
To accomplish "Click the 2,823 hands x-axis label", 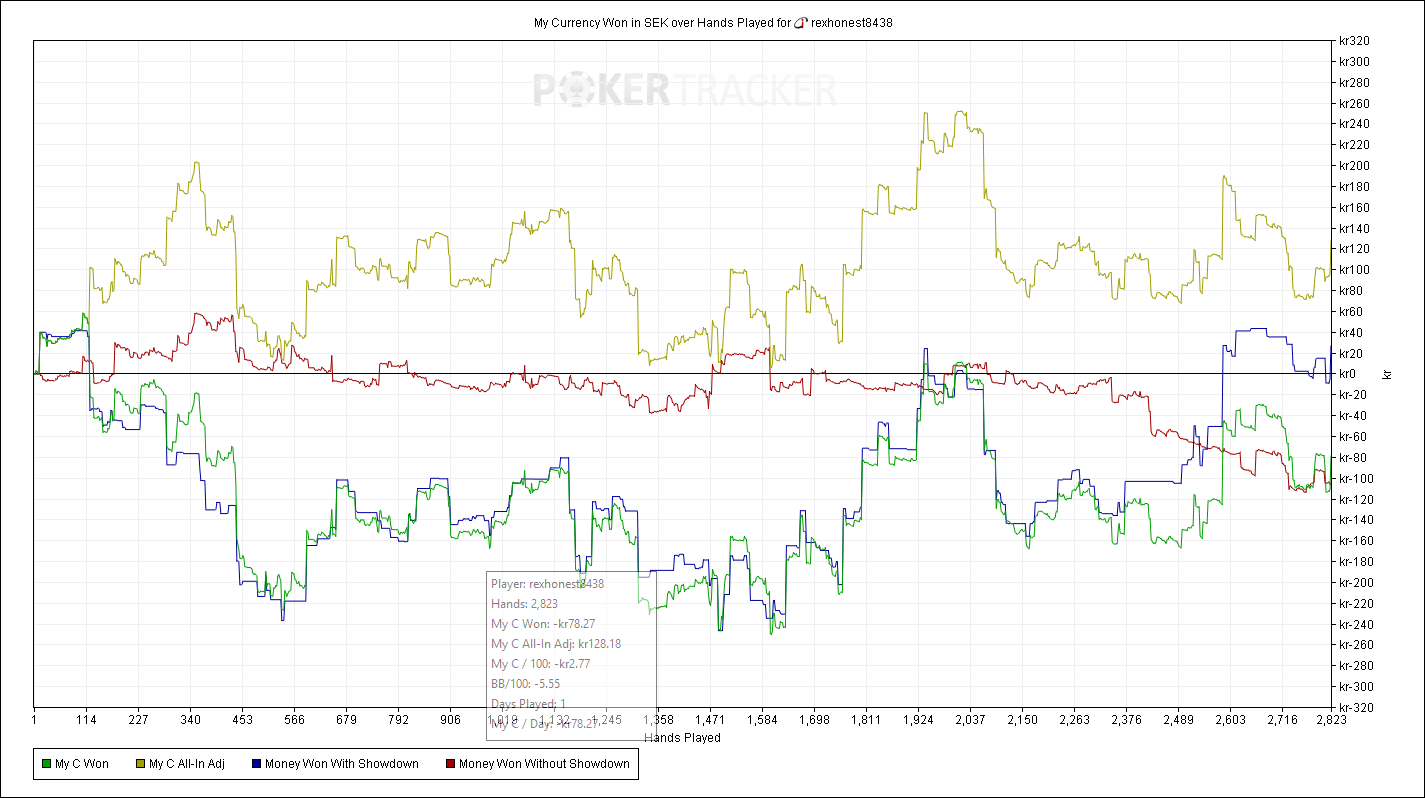I will click(x=1331, y=719).
